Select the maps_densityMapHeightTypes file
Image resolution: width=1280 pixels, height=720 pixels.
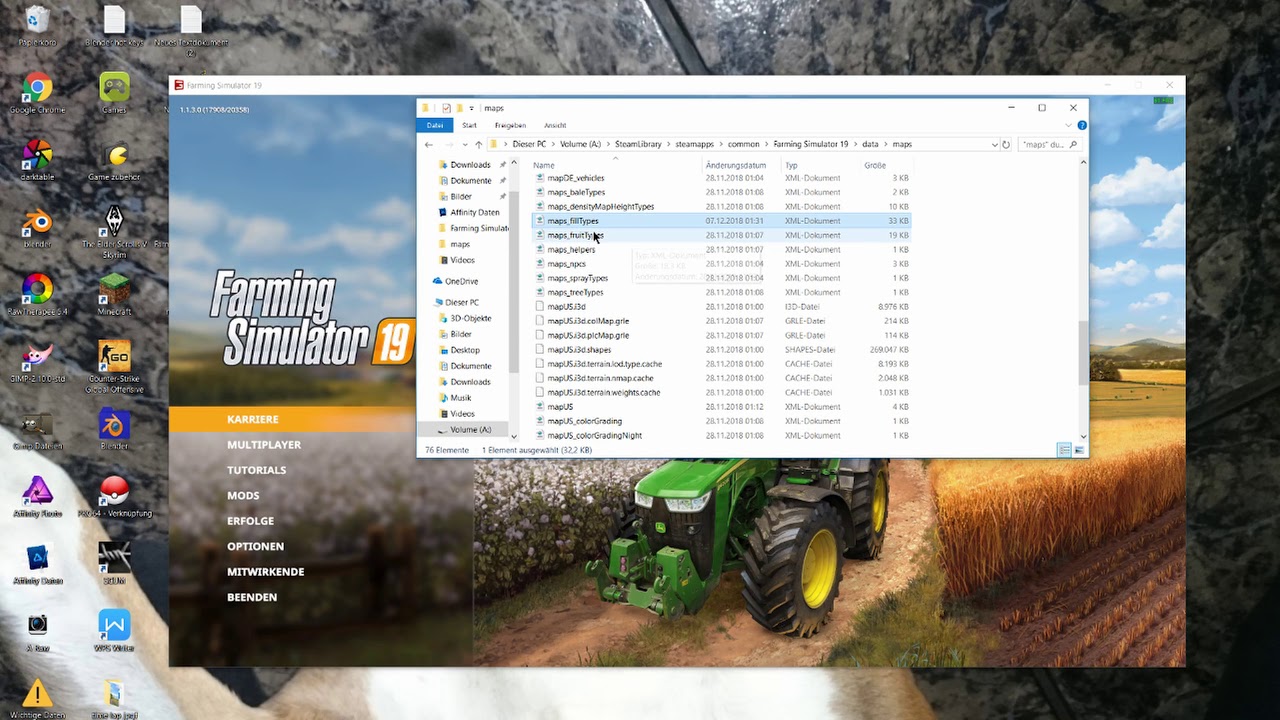tap(721, 207)
